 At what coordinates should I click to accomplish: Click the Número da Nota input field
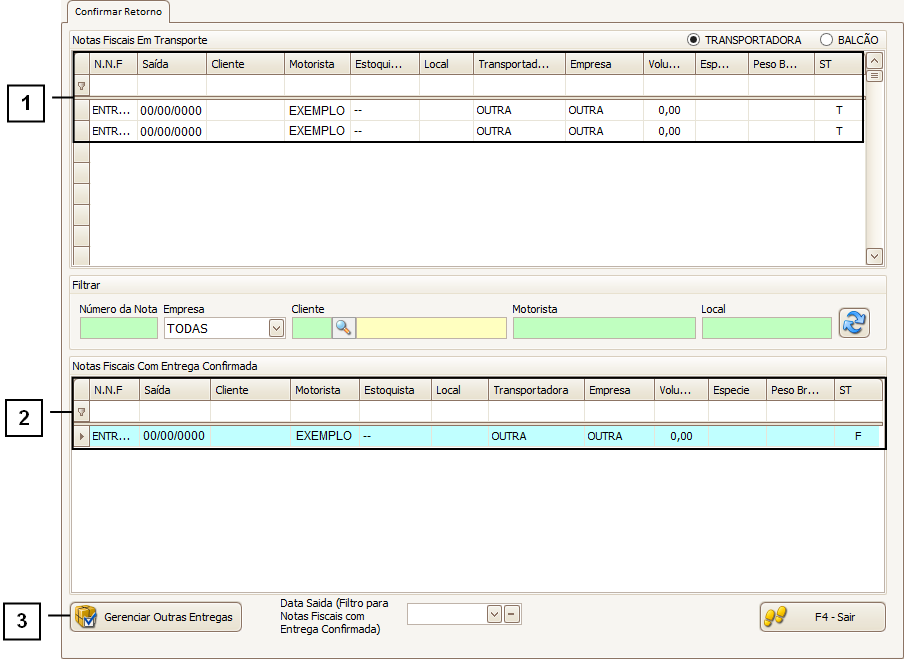[x=118, y=328]
